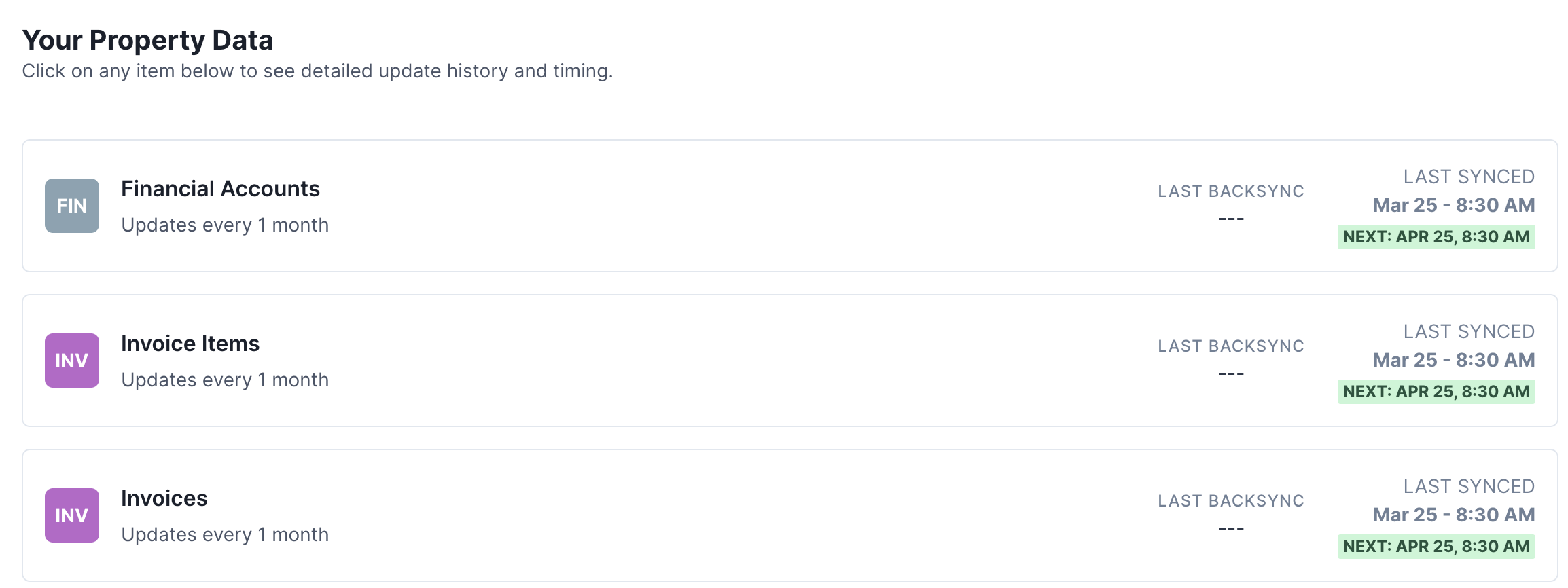1568x588 pixels.
Task: Click the green next-sync progress badge on Invoice Items
Action: tap(1436, 391)
